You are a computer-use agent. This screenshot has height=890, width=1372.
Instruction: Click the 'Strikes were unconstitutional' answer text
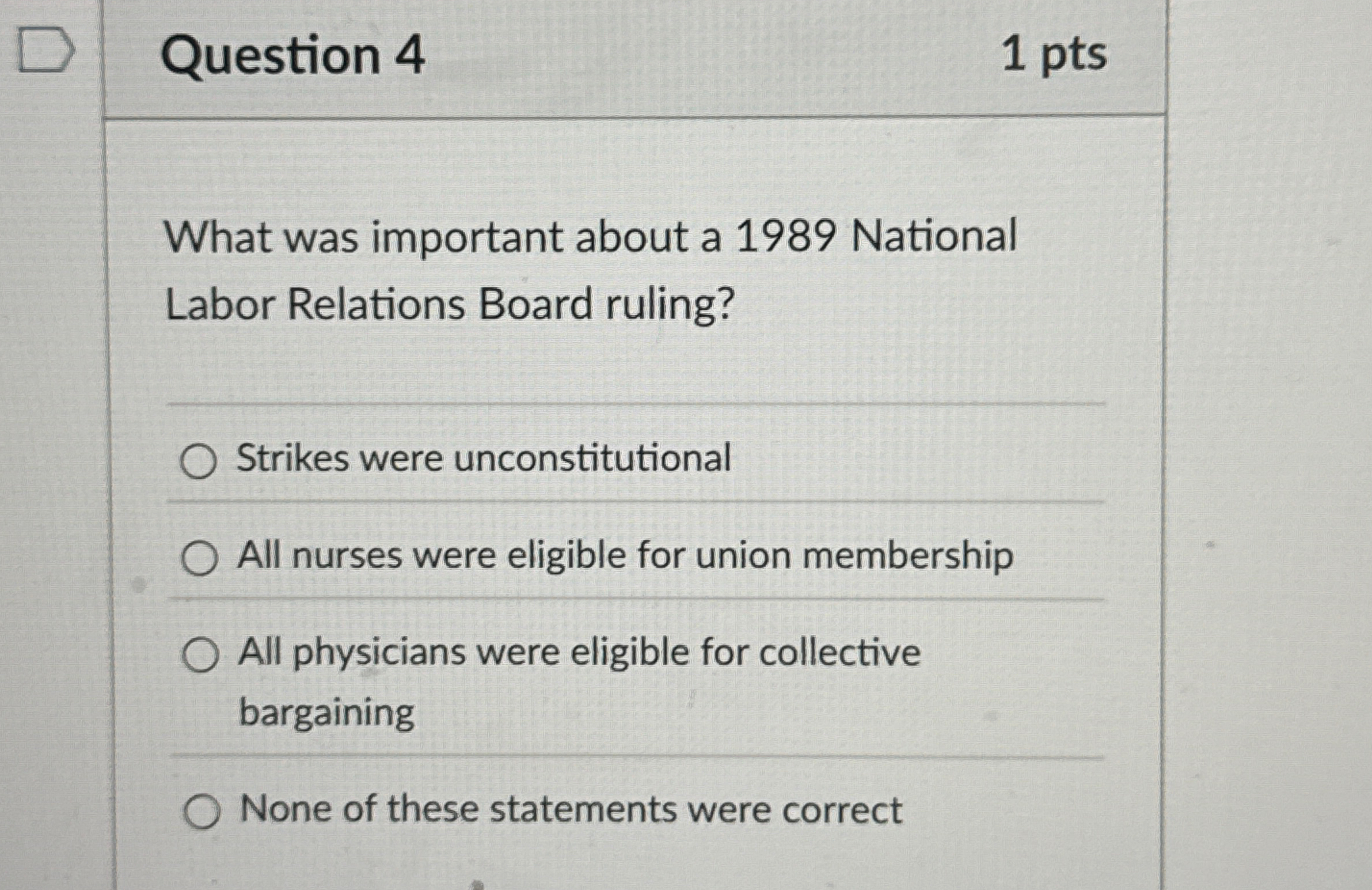483,459
